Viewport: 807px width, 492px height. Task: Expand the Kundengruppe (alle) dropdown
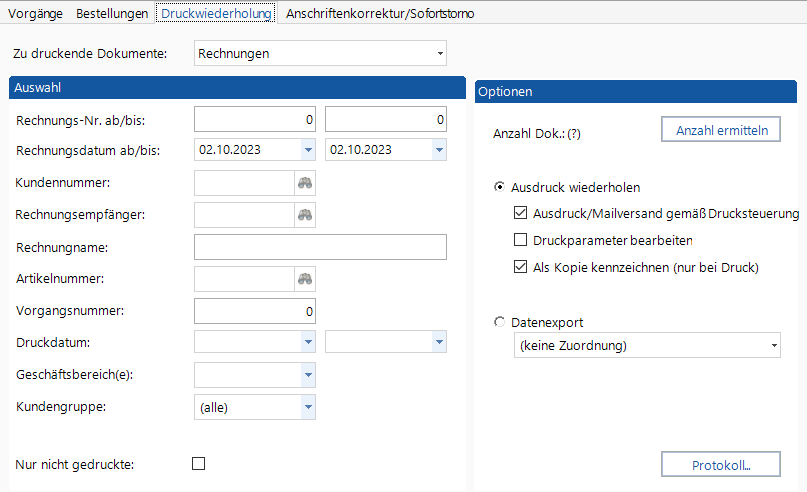point(308,407)
